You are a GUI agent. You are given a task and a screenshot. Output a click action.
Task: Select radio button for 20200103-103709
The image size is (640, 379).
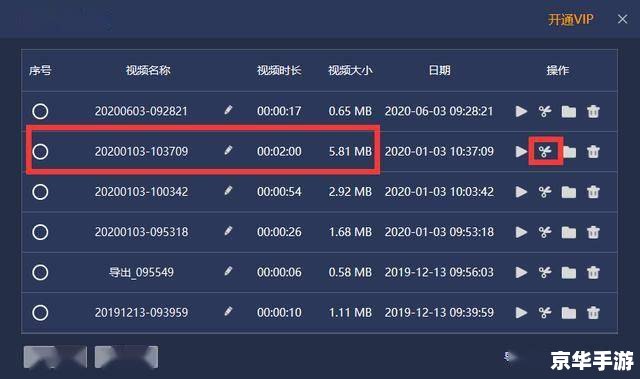click(40, 152)
